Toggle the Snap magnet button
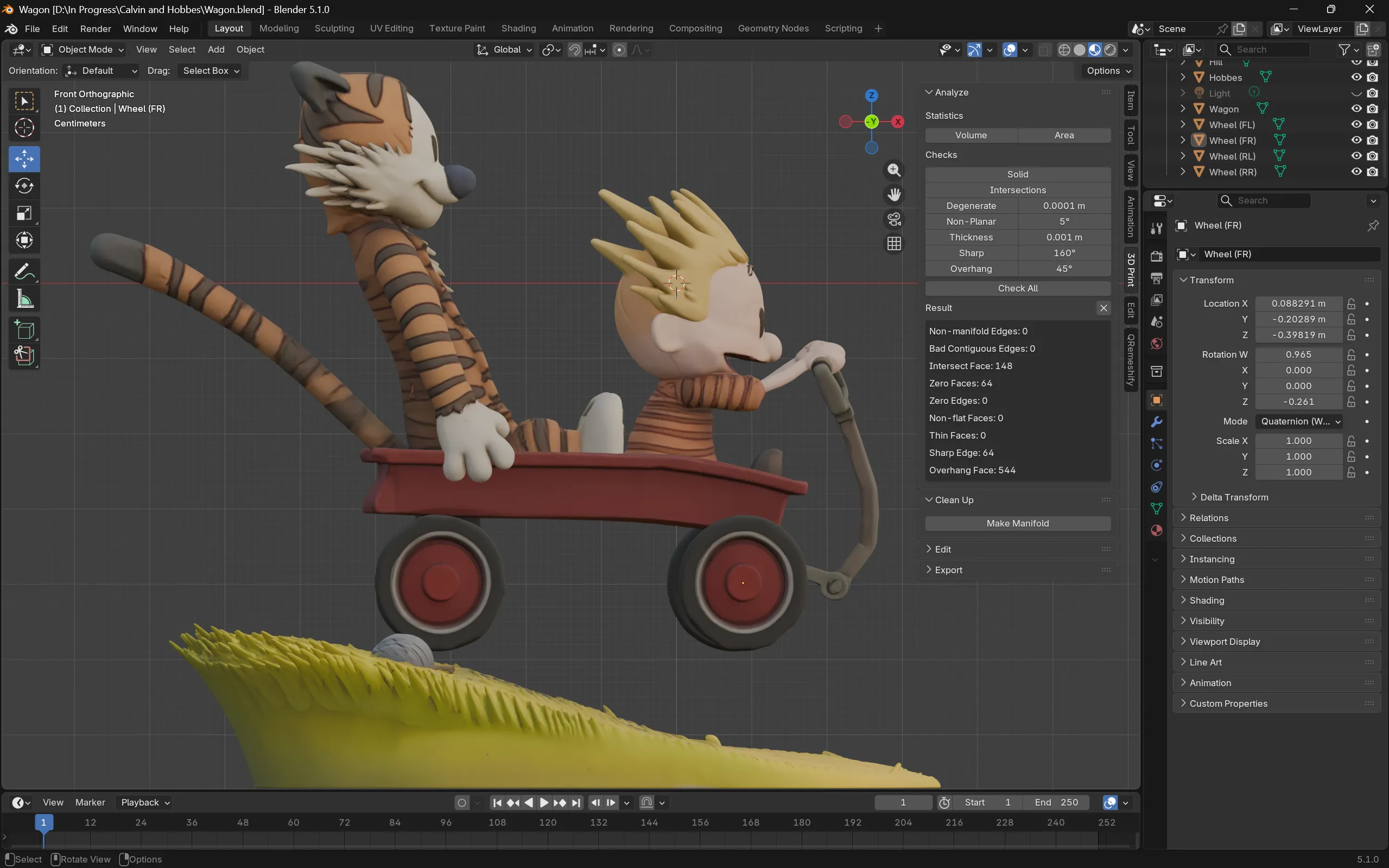Image resolution: width=1389 pixels, height=868 pixels. tap(574, 50)
